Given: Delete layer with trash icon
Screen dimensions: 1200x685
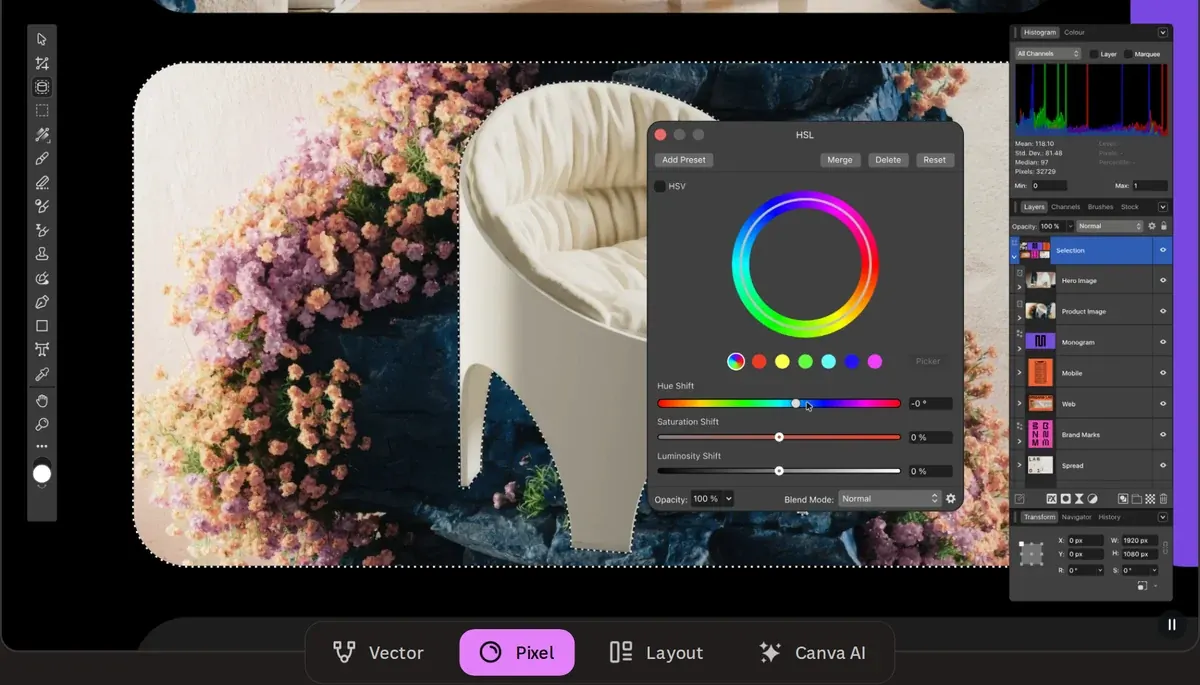Looking at the screenshot, I should 1163,498.
